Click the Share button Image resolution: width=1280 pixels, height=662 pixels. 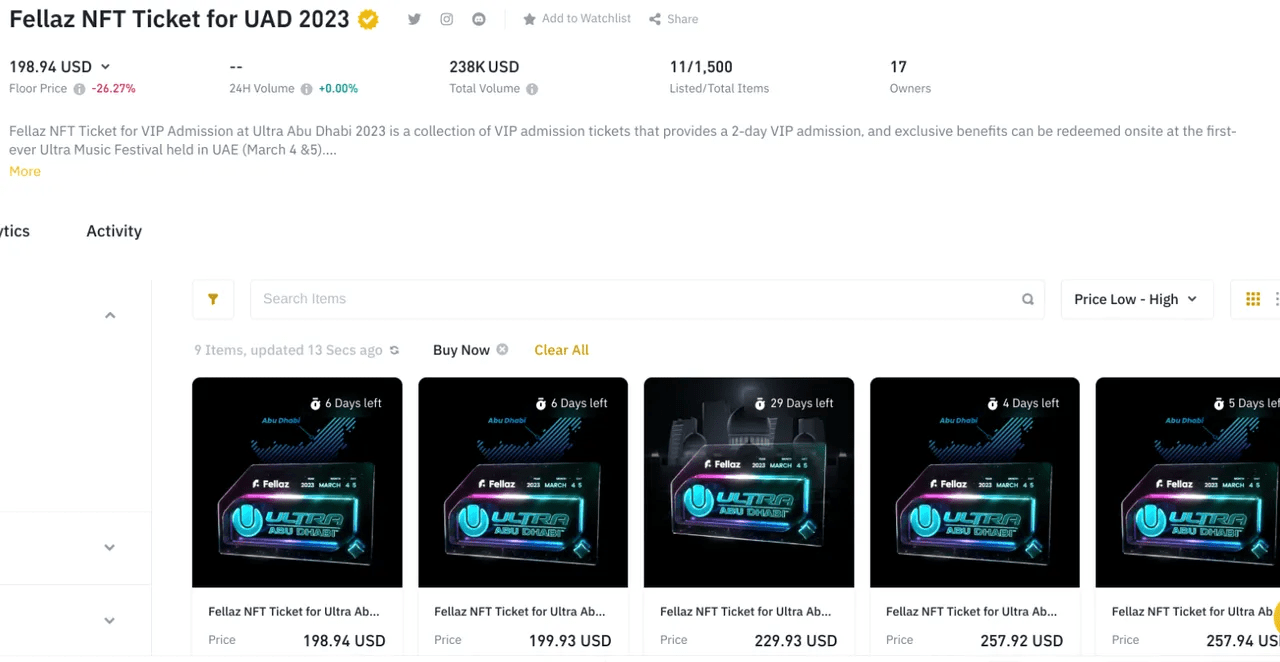point(673,19)
